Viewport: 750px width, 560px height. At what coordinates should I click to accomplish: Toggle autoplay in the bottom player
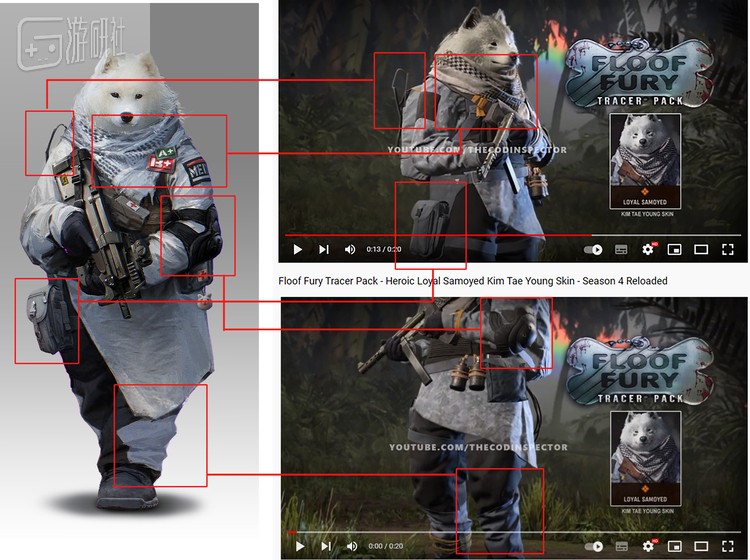click(x=593, y=546)
